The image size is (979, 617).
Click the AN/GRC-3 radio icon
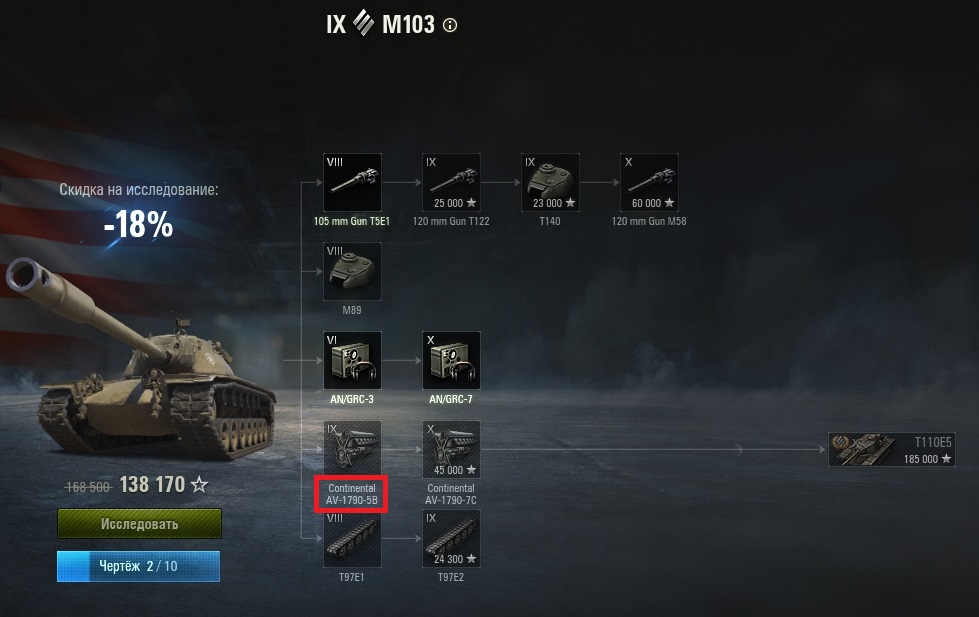[352, 360]
